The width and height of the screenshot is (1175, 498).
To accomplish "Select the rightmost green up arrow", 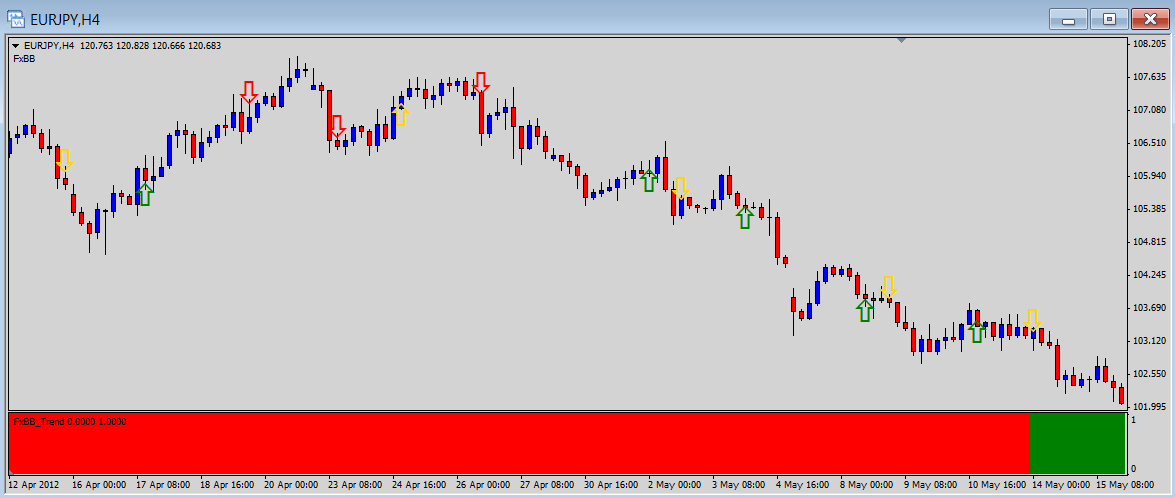I will [976, 331].
